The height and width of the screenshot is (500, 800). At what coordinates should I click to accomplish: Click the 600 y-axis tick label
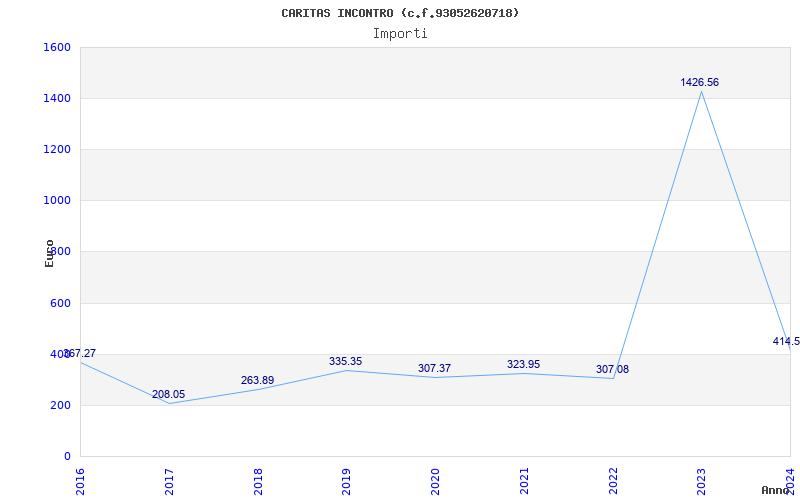(60, 303)
